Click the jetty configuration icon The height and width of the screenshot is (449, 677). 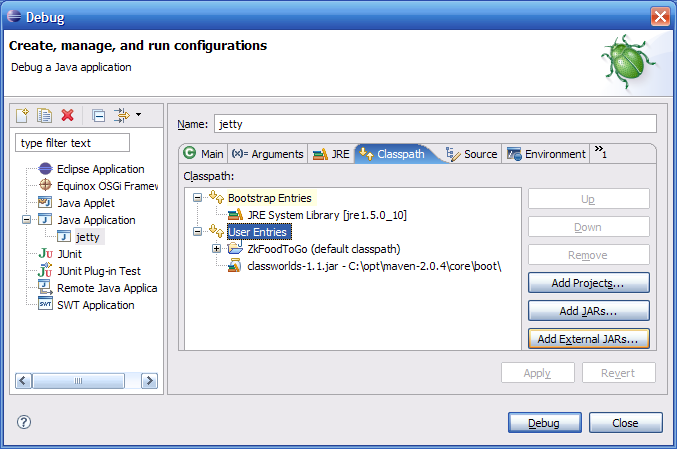(64, 237)
